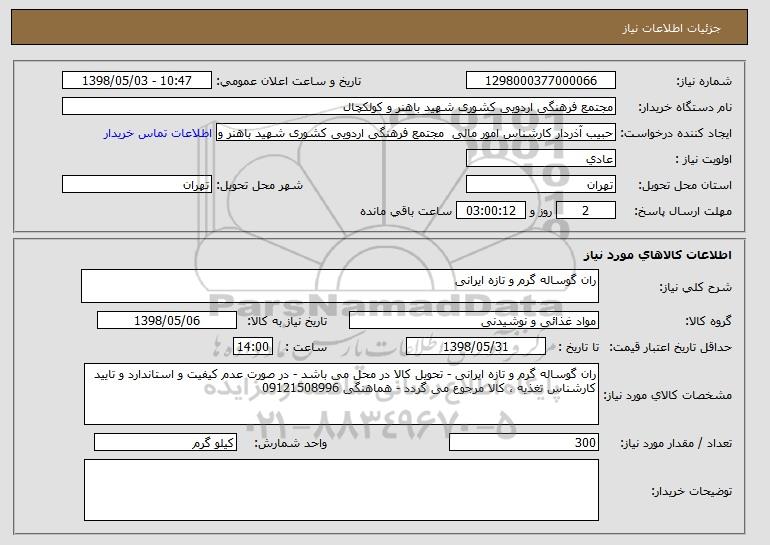Click the شهر محل تحویل label

click(260, 185)
